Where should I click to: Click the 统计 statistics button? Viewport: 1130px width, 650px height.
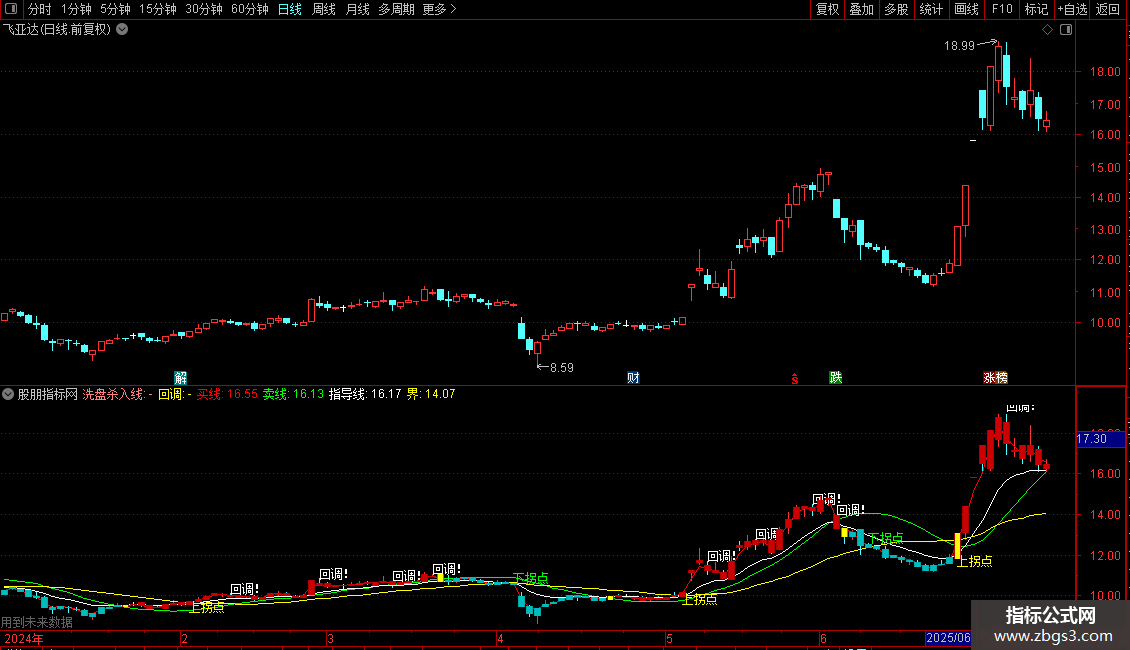click(x=930, y=9)
